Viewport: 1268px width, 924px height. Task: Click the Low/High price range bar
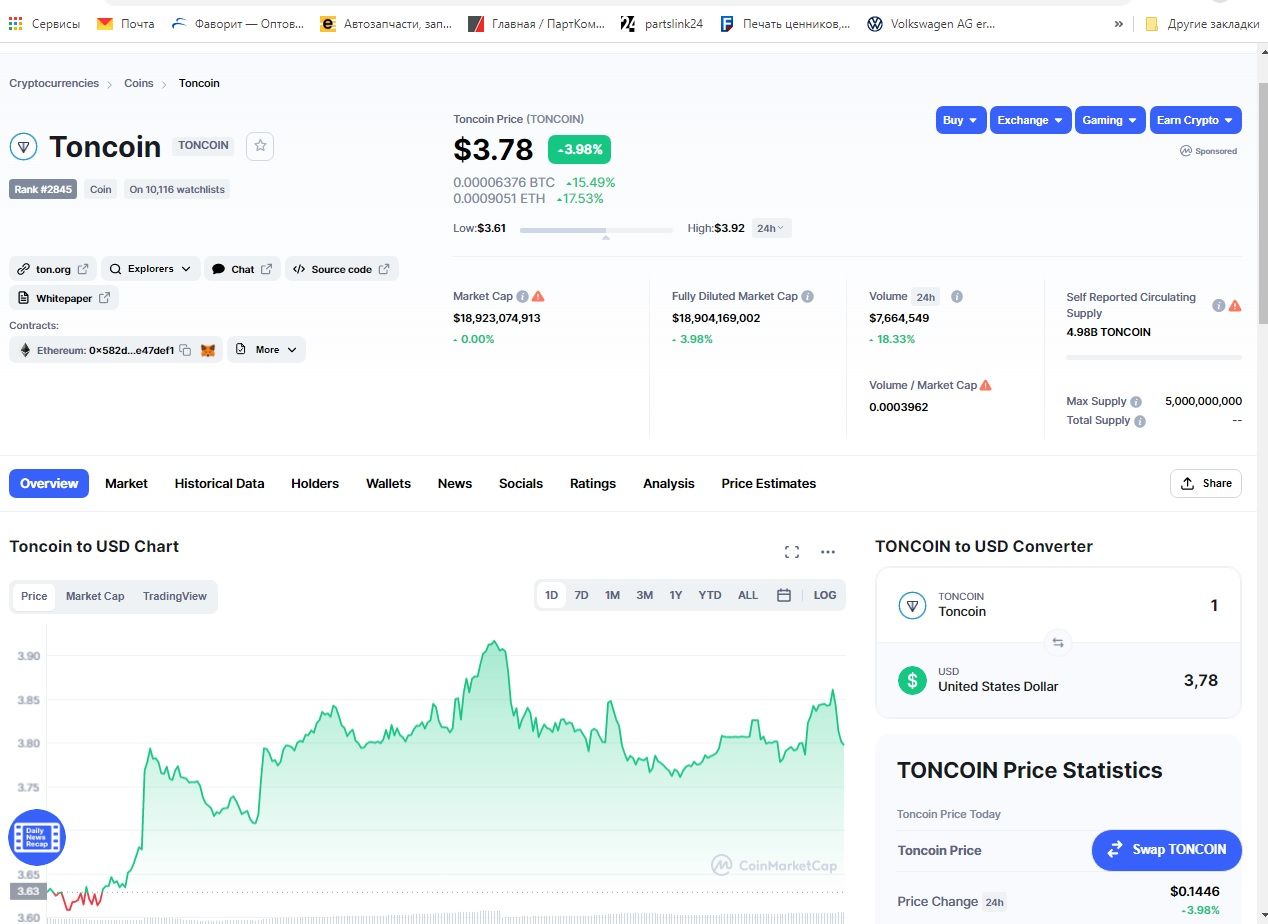(x=596, y=230)
